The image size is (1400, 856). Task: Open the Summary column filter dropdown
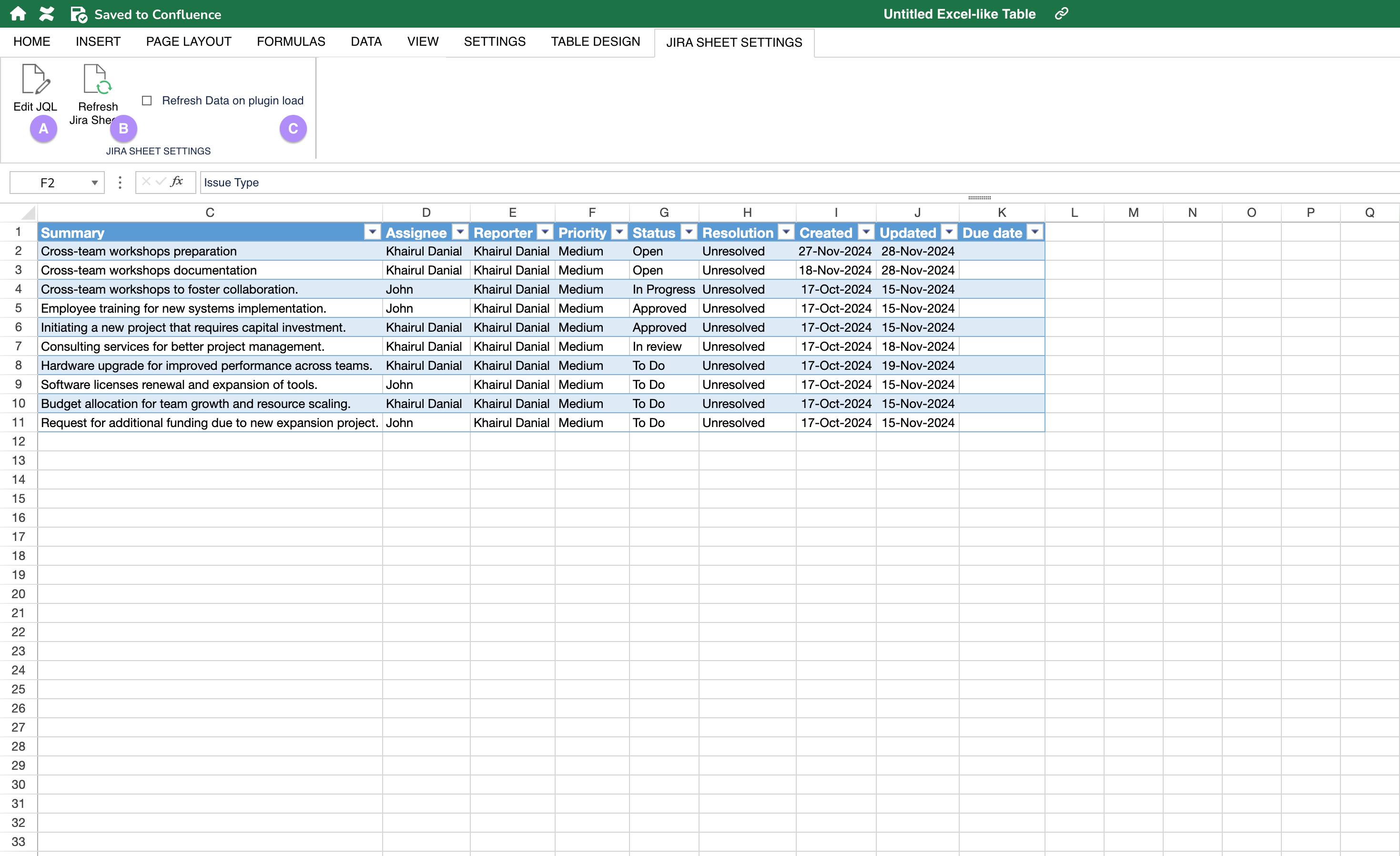373,232
